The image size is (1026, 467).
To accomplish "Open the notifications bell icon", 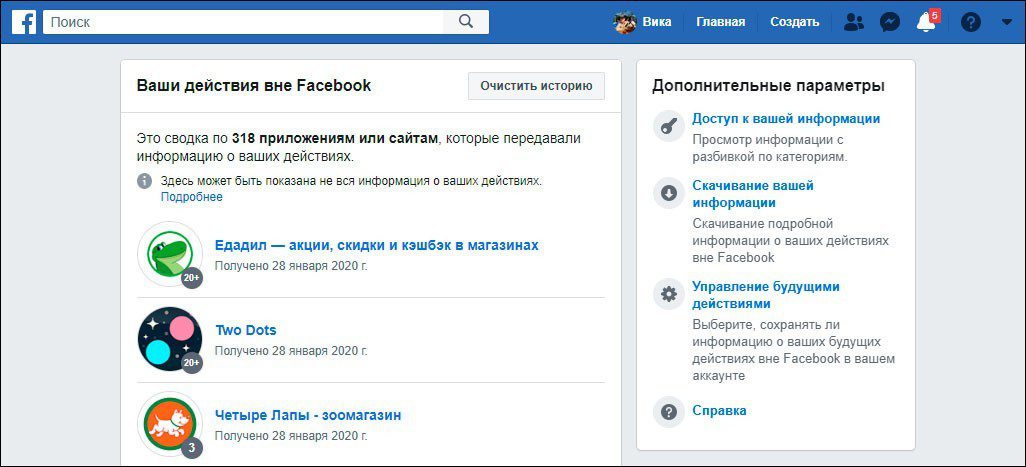I will (925, 23).
